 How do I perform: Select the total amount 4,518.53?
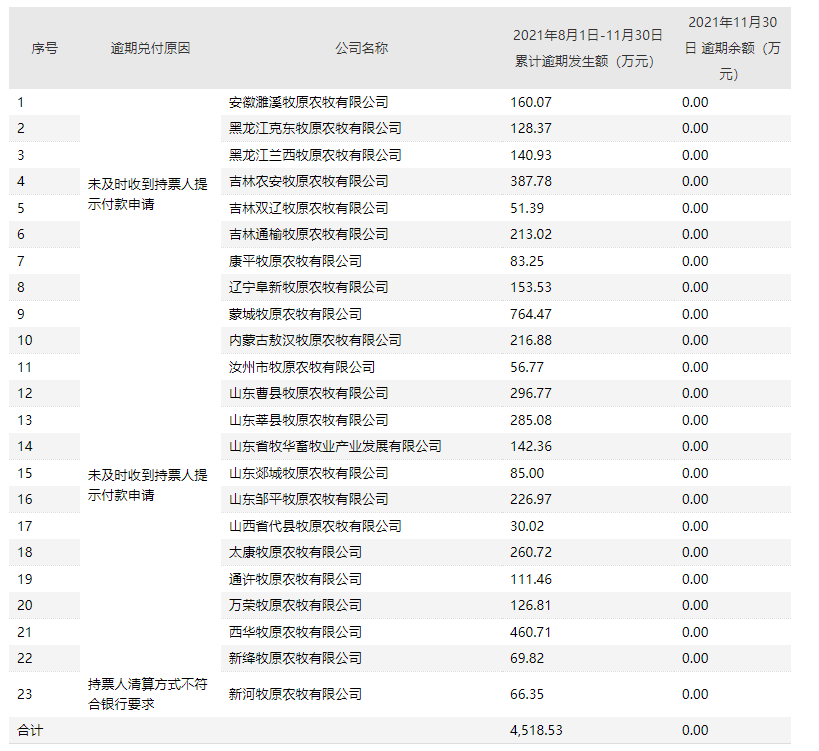[537, 731]
